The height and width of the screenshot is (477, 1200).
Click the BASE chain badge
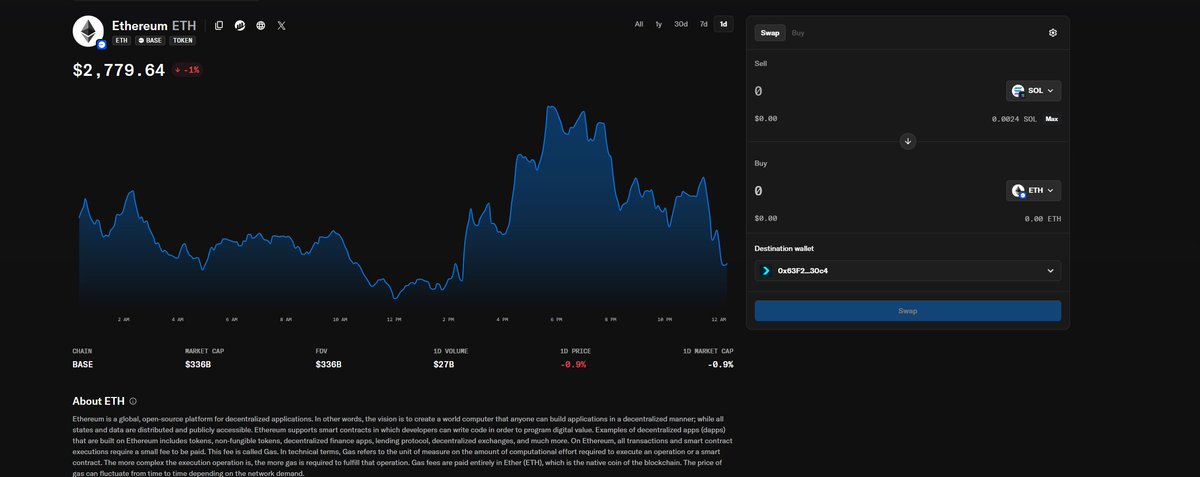pos(150,40)
